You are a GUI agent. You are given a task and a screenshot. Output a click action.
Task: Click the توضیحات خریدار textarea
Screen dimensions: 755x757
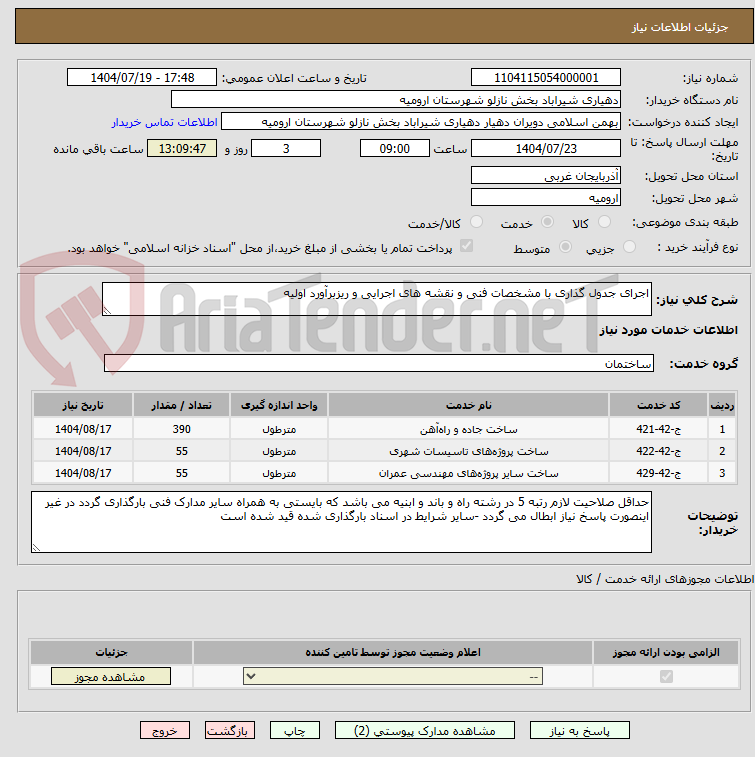pos(341,522)
